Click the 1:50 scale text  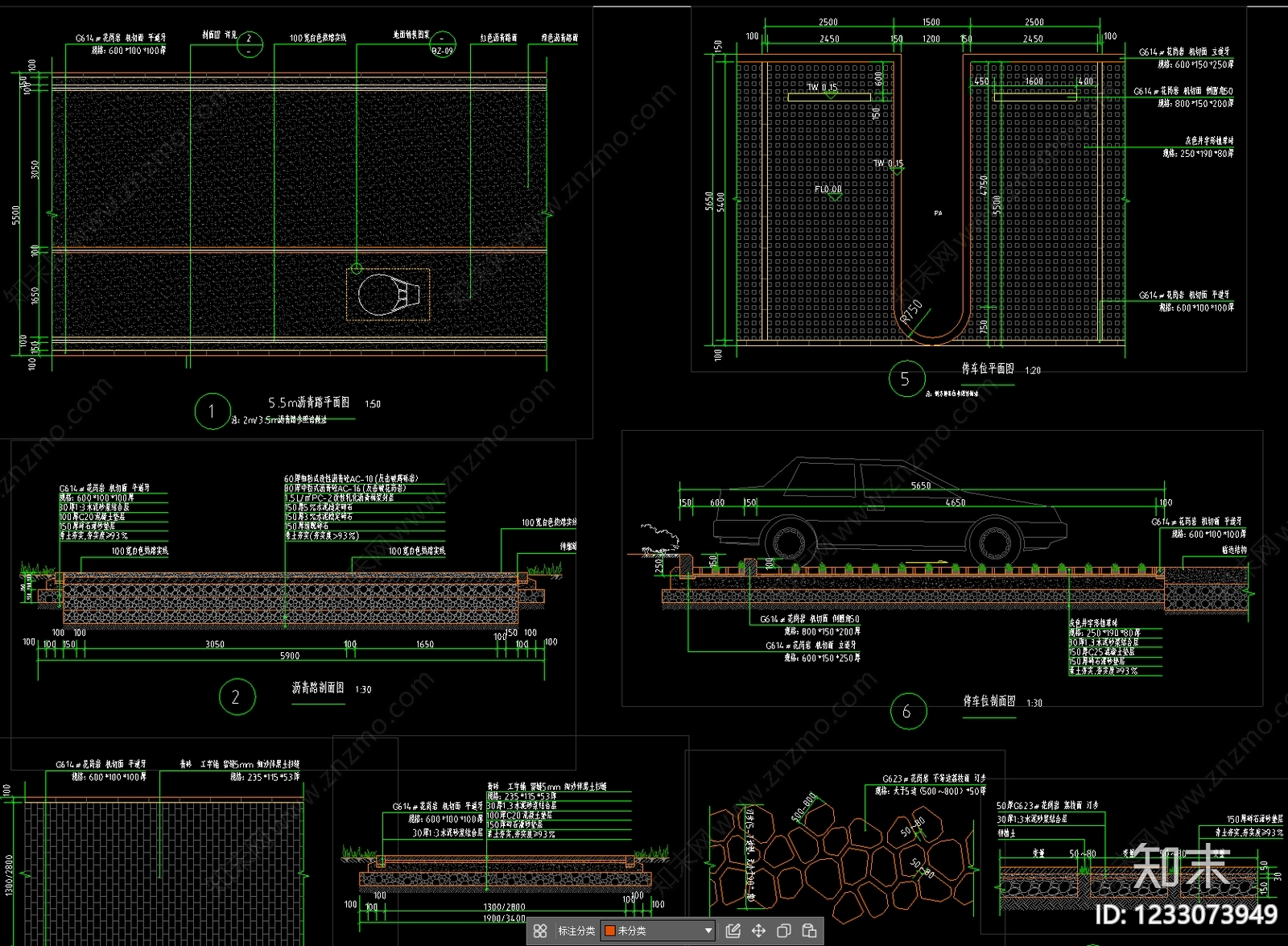(x=373, y=404)
